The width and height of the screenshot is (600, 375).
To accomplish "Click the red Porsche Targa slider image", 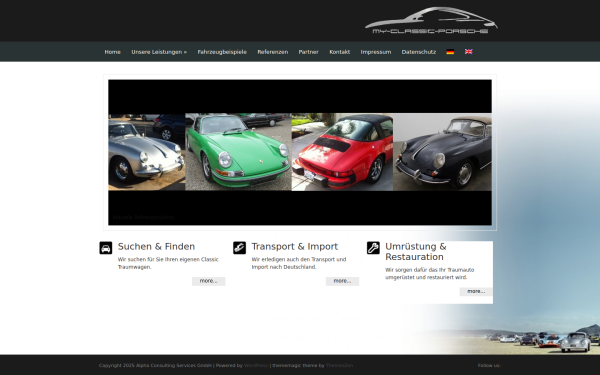I will (x=342, y=152).
